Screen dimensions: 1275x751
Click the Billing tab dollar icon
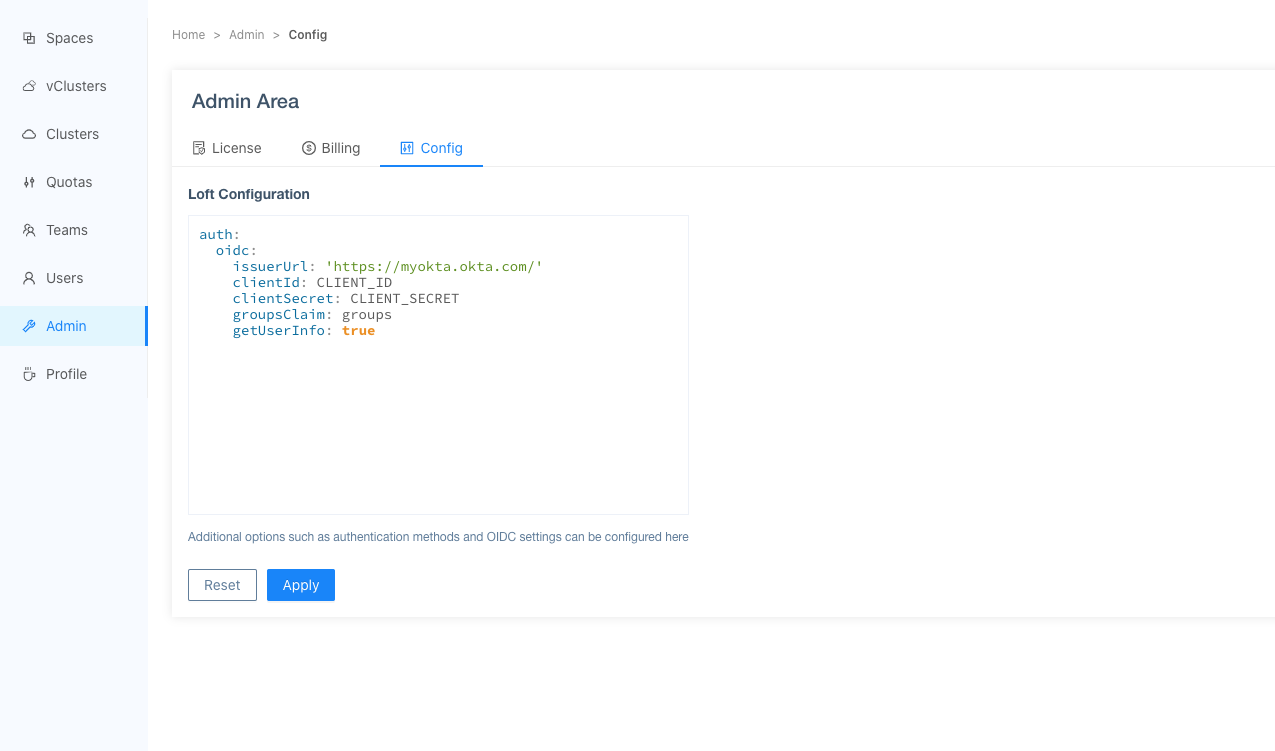point(307,147)
